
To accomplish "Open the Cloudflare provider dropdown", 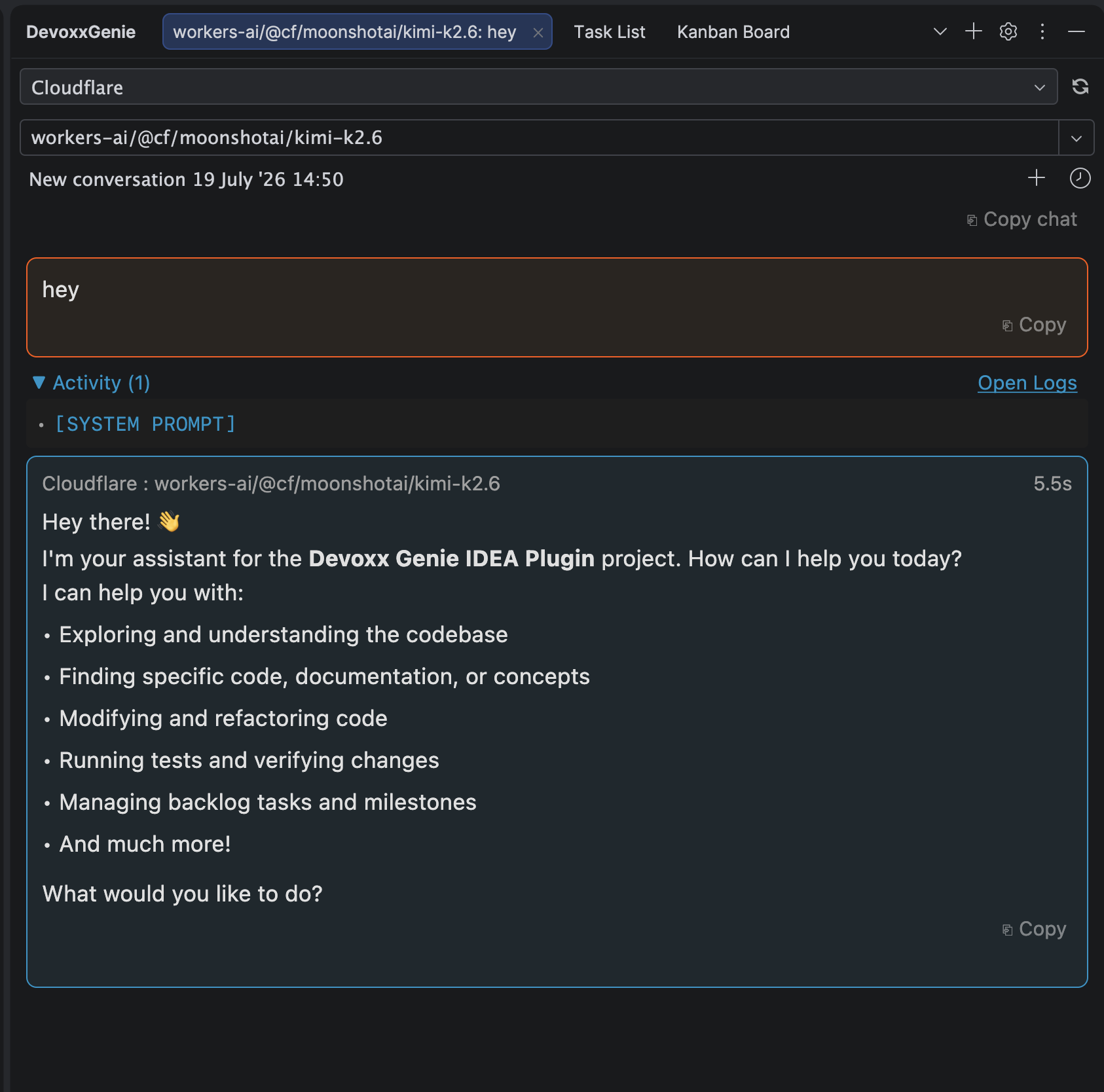I will (539, 87).
